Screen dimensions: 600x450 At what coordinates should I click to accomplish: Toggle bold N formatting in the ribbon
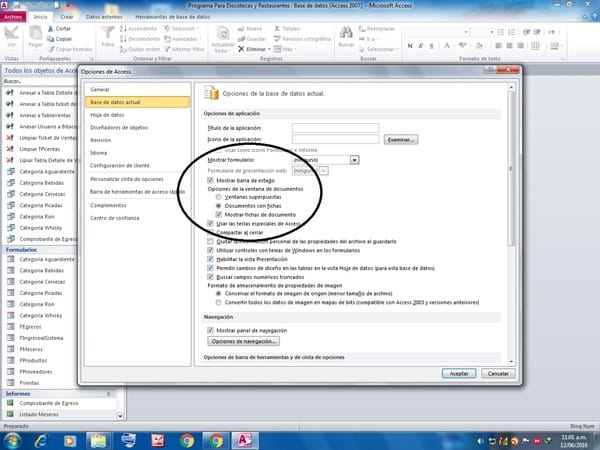click(410, 46)
